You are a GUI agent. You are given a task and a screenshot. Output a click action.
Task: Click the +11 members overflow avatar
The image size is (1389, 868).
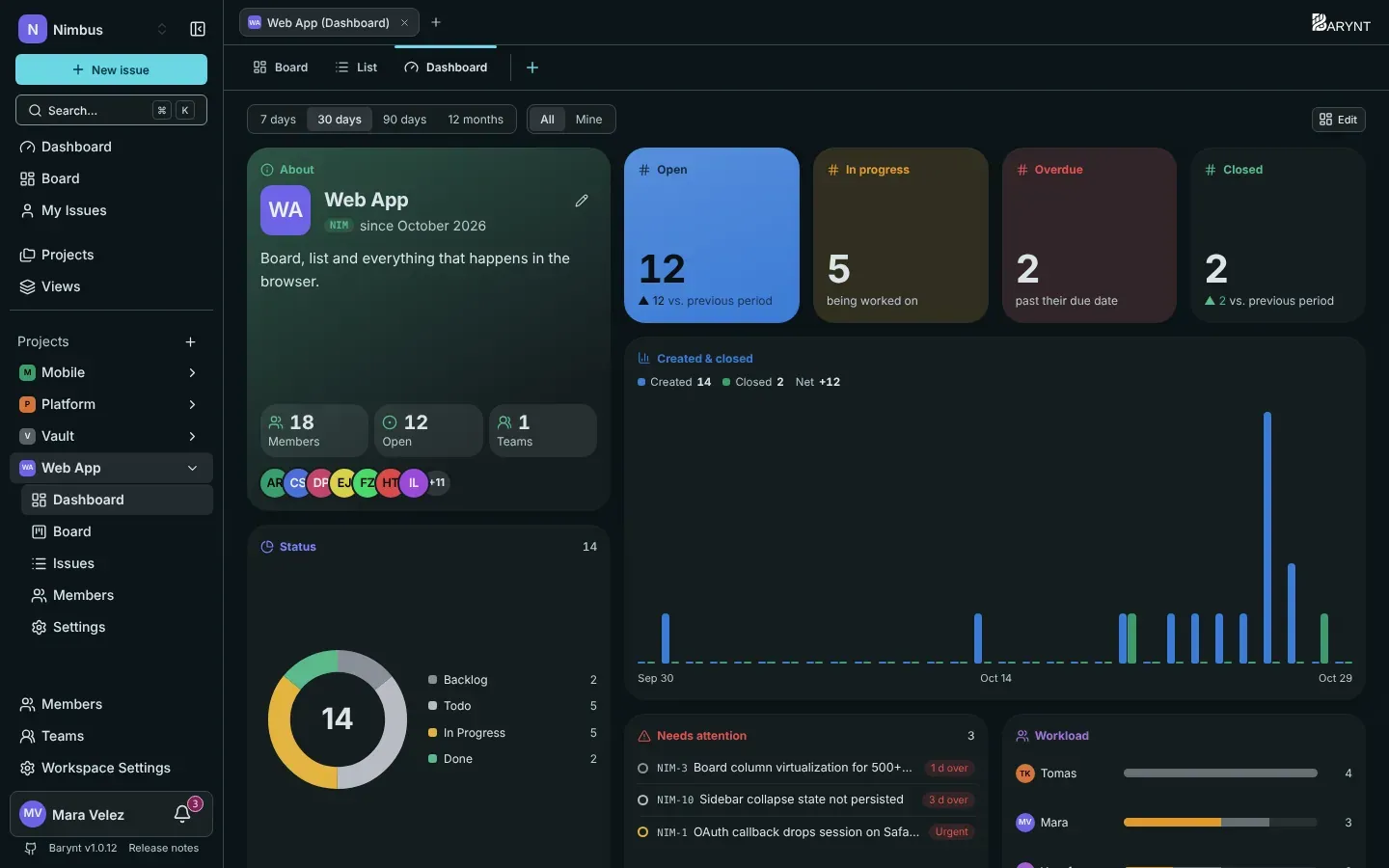[x=437, y=482]
